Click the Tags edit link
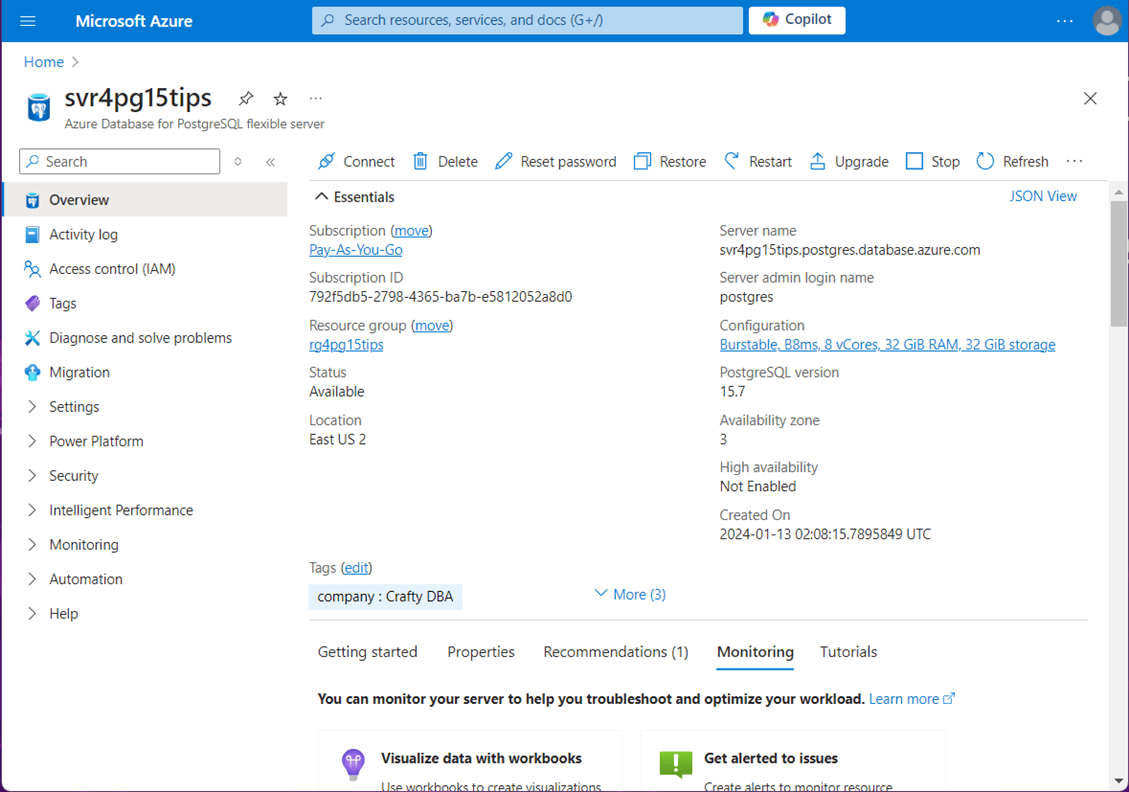Viewport: 1129px width, 792px height. point(356,567)
